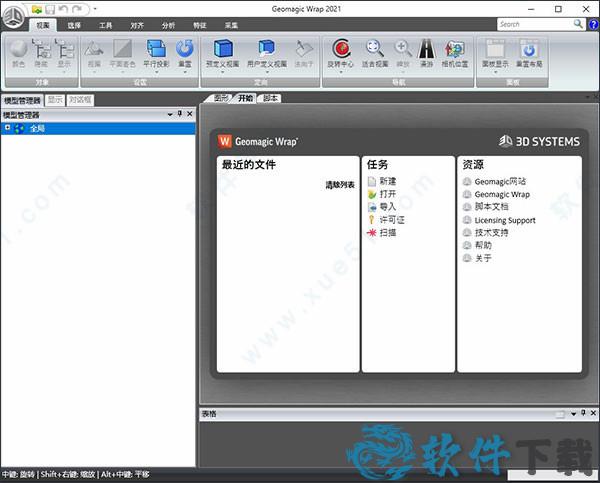Viewport: 600px width, 483px height.
Task: Select the 用户定义视图 user-defined view icon
Action: [266, 49]
